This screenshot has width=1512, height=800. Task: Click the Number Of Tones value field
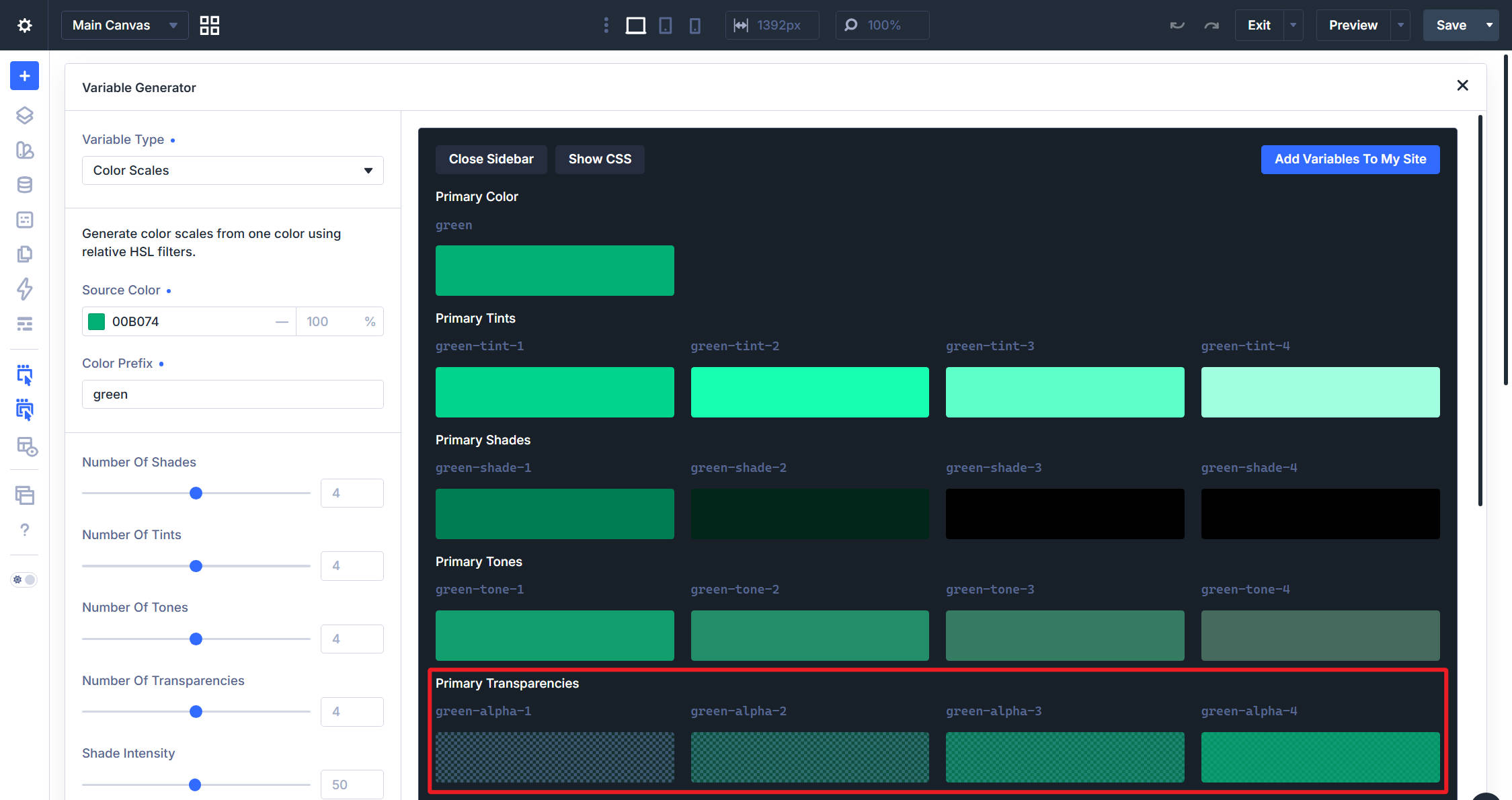pos(352,639)
